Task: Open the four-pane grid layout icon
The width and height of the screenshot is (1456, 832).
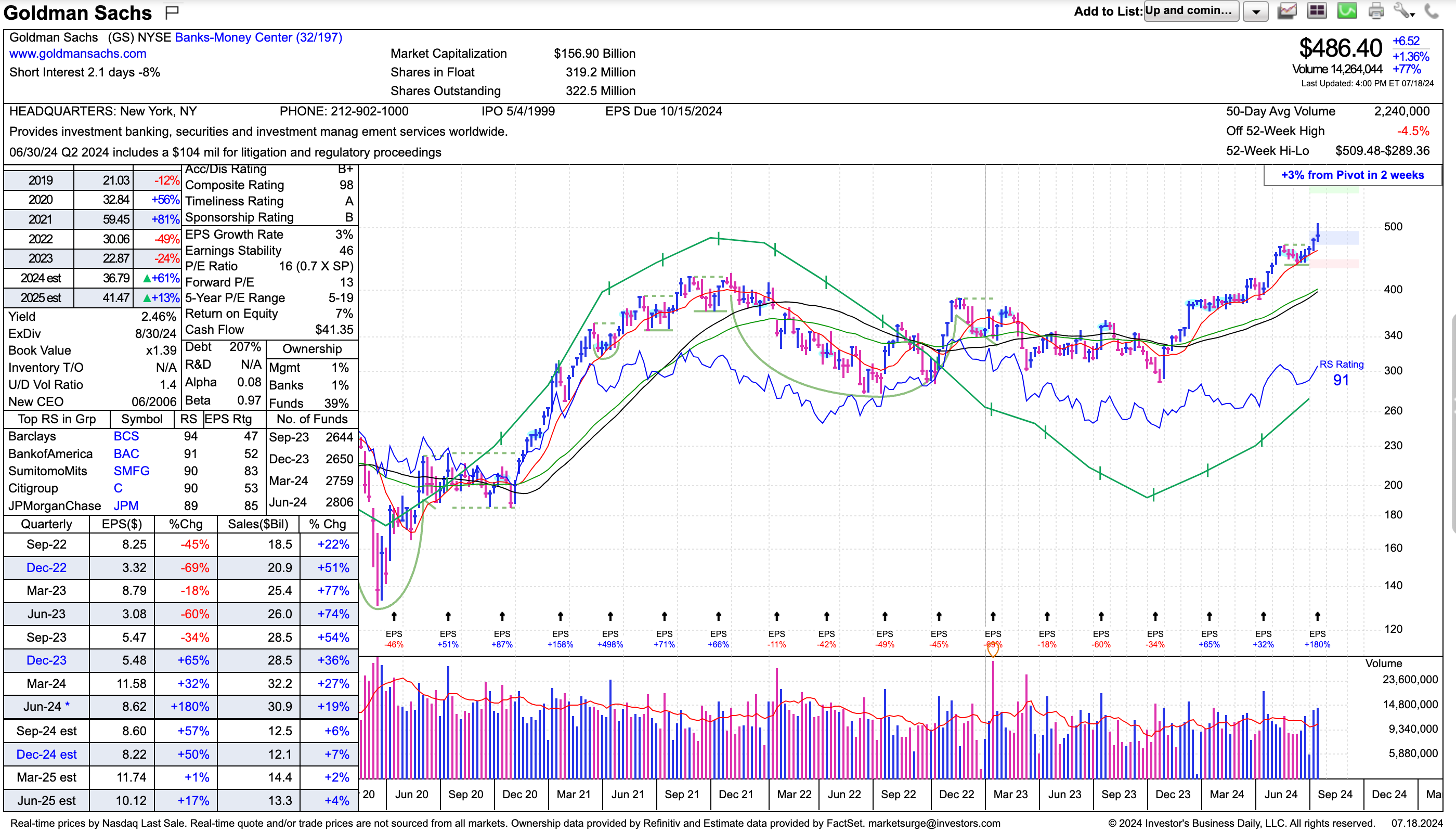Action: click(x=1317, y=11)
